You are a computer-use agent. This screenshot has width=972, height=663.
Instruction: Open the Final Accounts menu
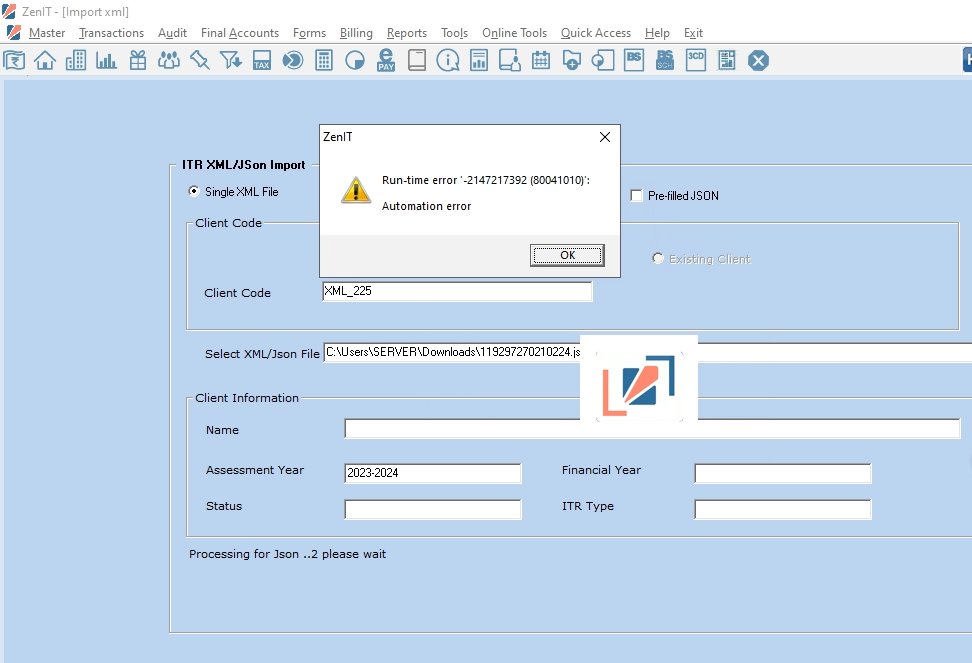(x=240, y=33)
